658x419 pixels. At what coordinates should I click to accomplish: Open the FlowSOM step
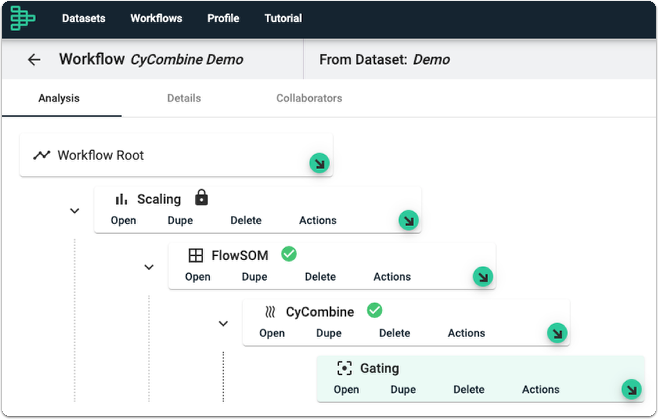click(198, 277)
